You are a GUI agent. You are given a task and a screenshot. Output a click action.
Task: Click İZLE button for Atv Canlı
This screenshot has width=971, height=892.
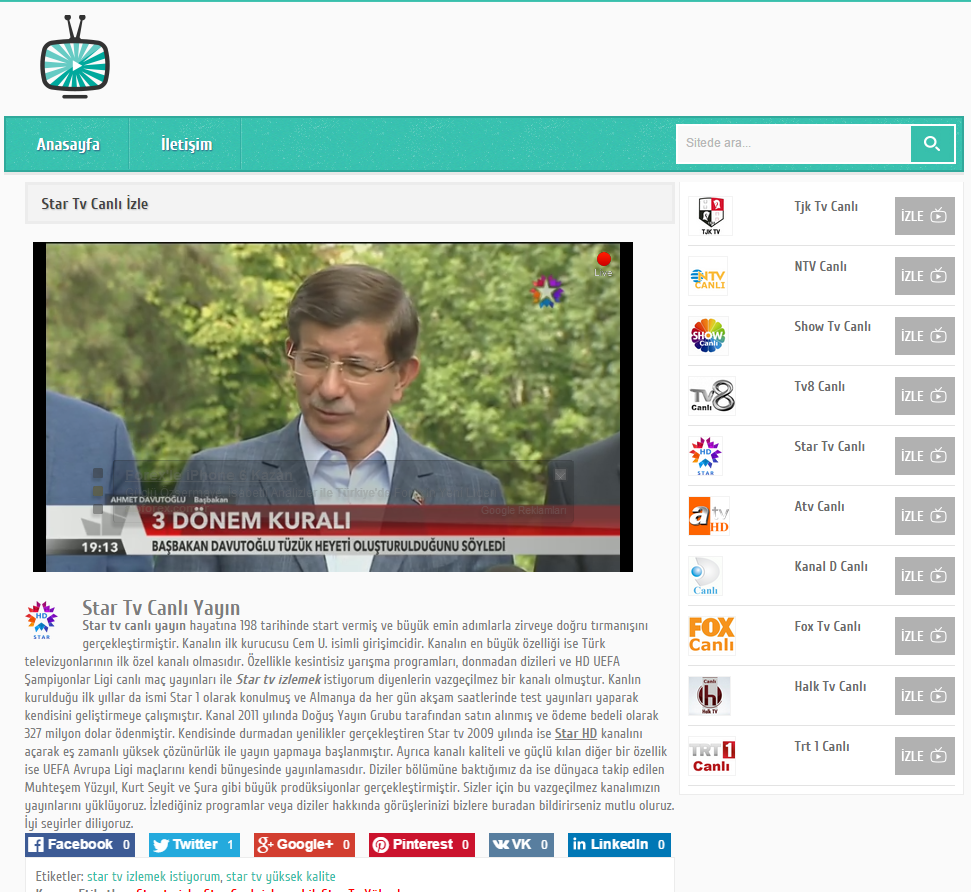tap(924, 516)
